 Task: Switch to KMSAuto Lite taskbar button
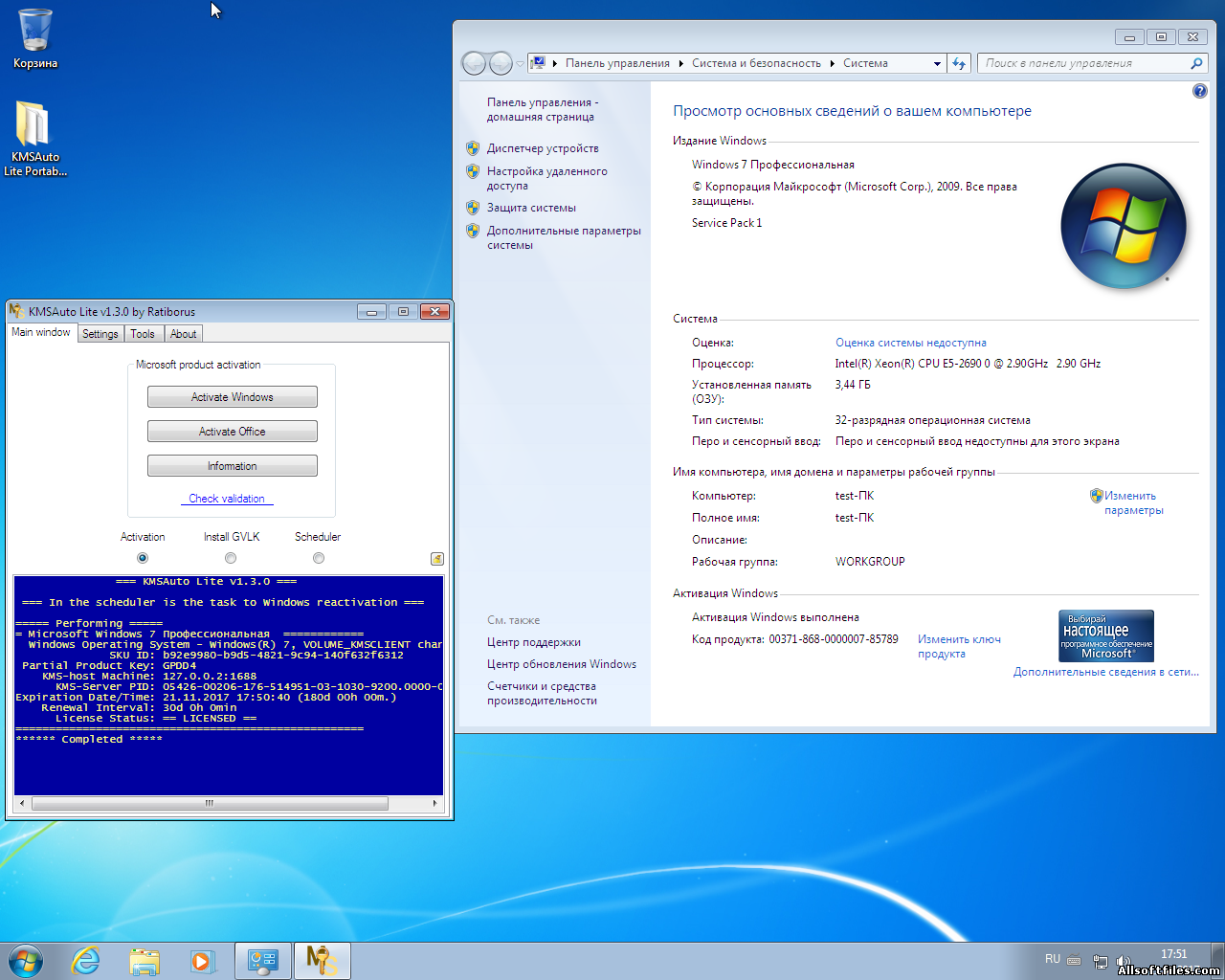(x=323, y=961)
